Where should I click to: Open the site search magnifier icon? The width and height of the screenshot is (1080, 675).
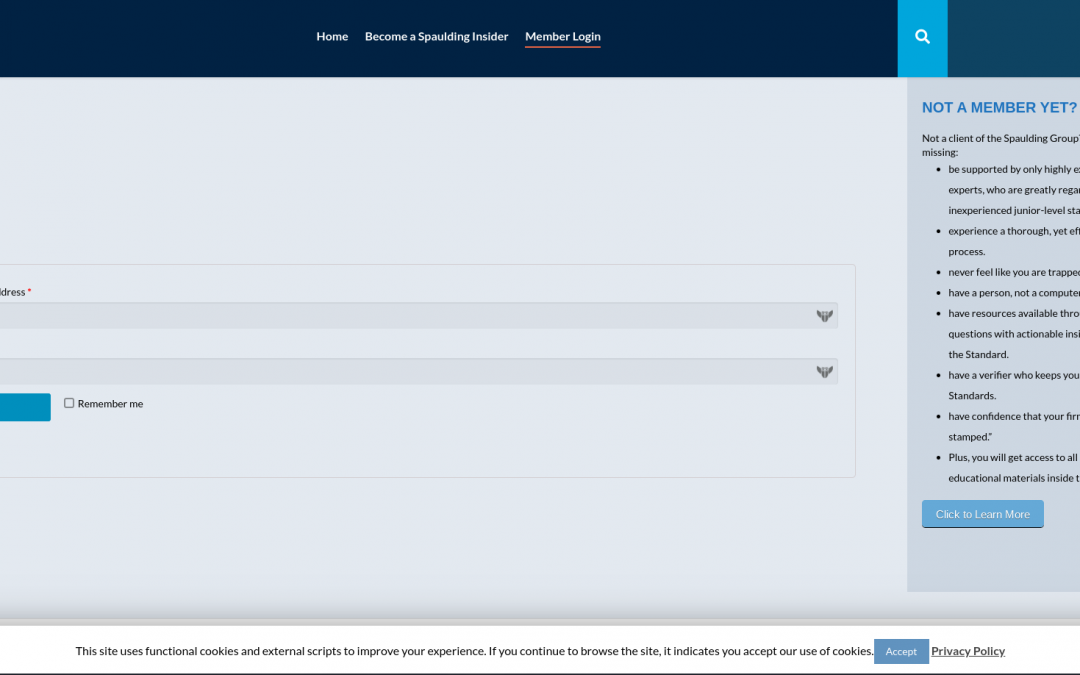[x=922, y=37]
